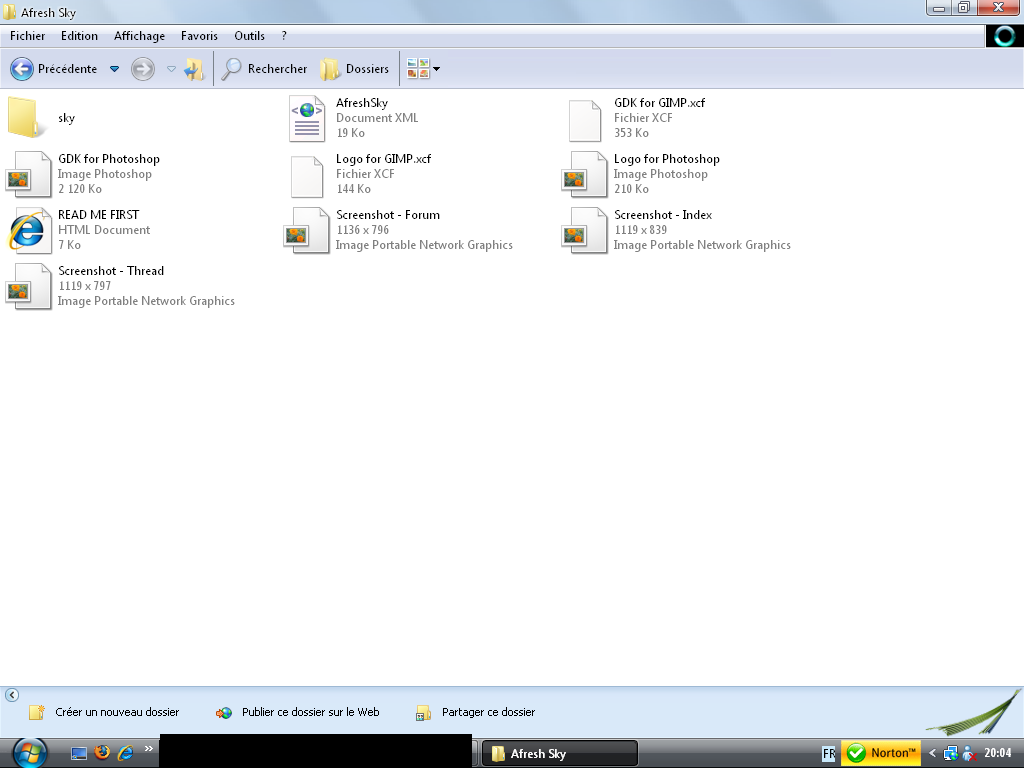Click the Rechercher search button

(264, 69)
